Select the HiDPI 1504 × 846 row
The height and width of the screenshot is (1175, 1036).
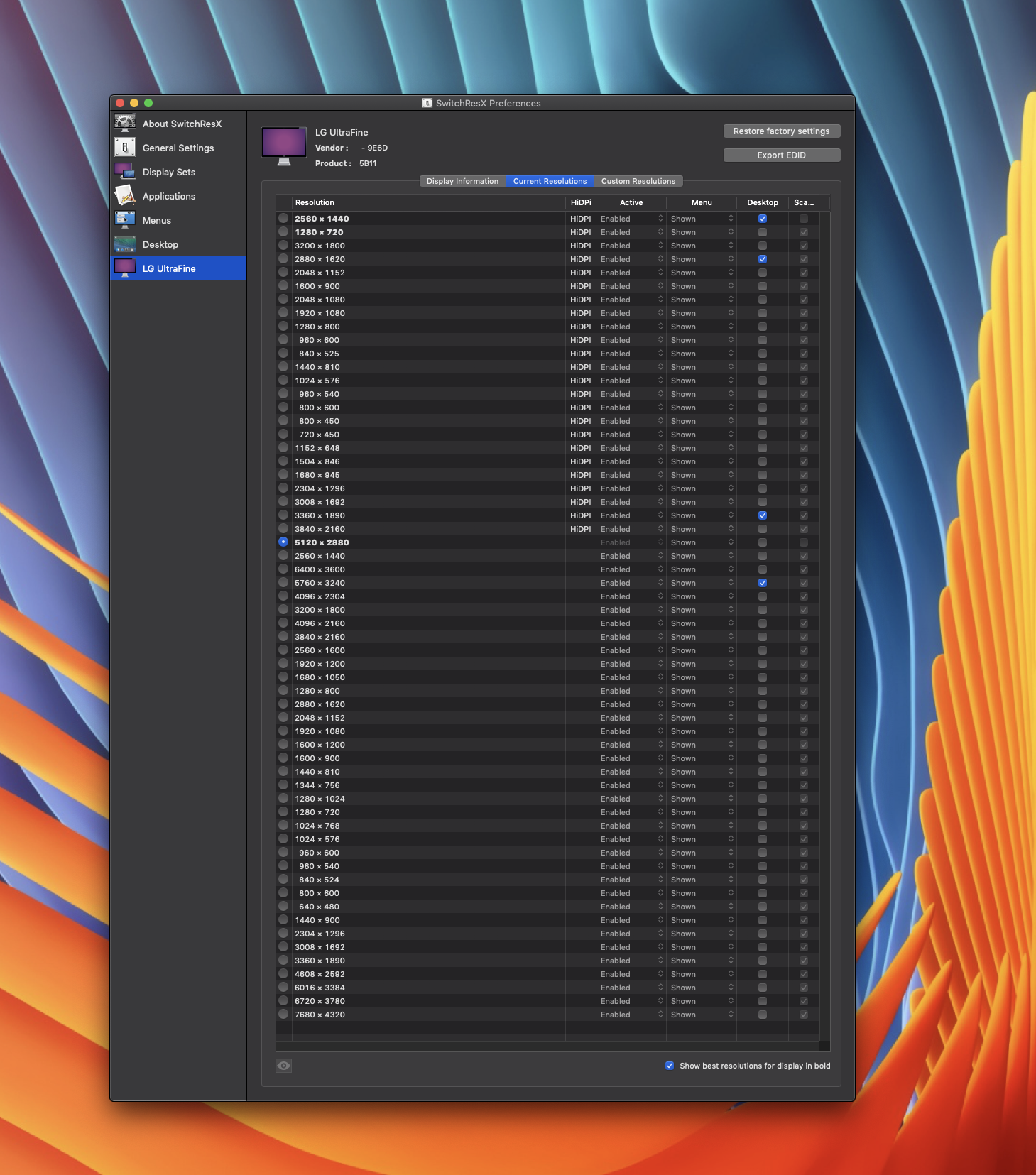(547, 461)
